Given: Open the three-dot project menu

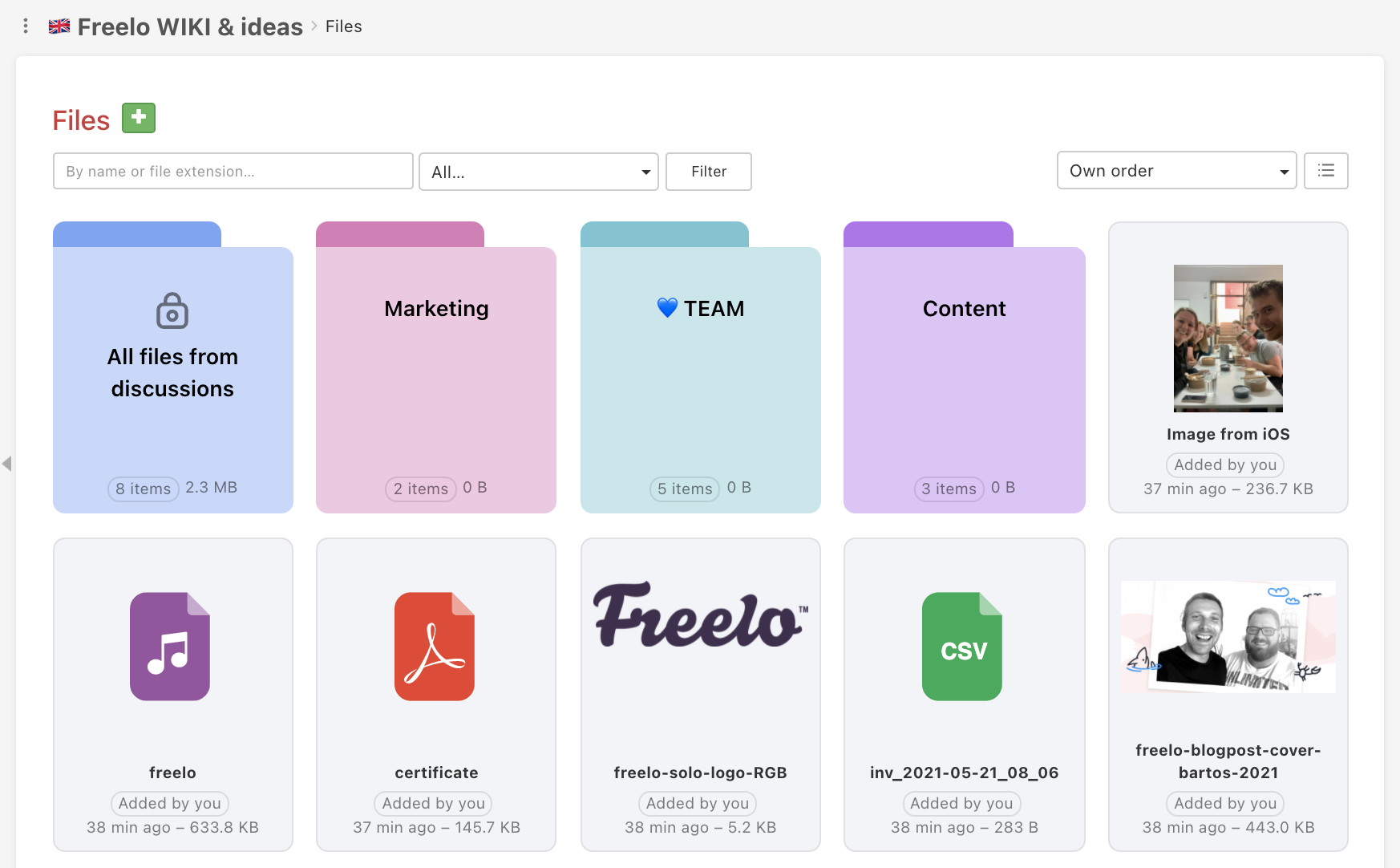Looking at the screenshot, I should (x=26, y=26).
